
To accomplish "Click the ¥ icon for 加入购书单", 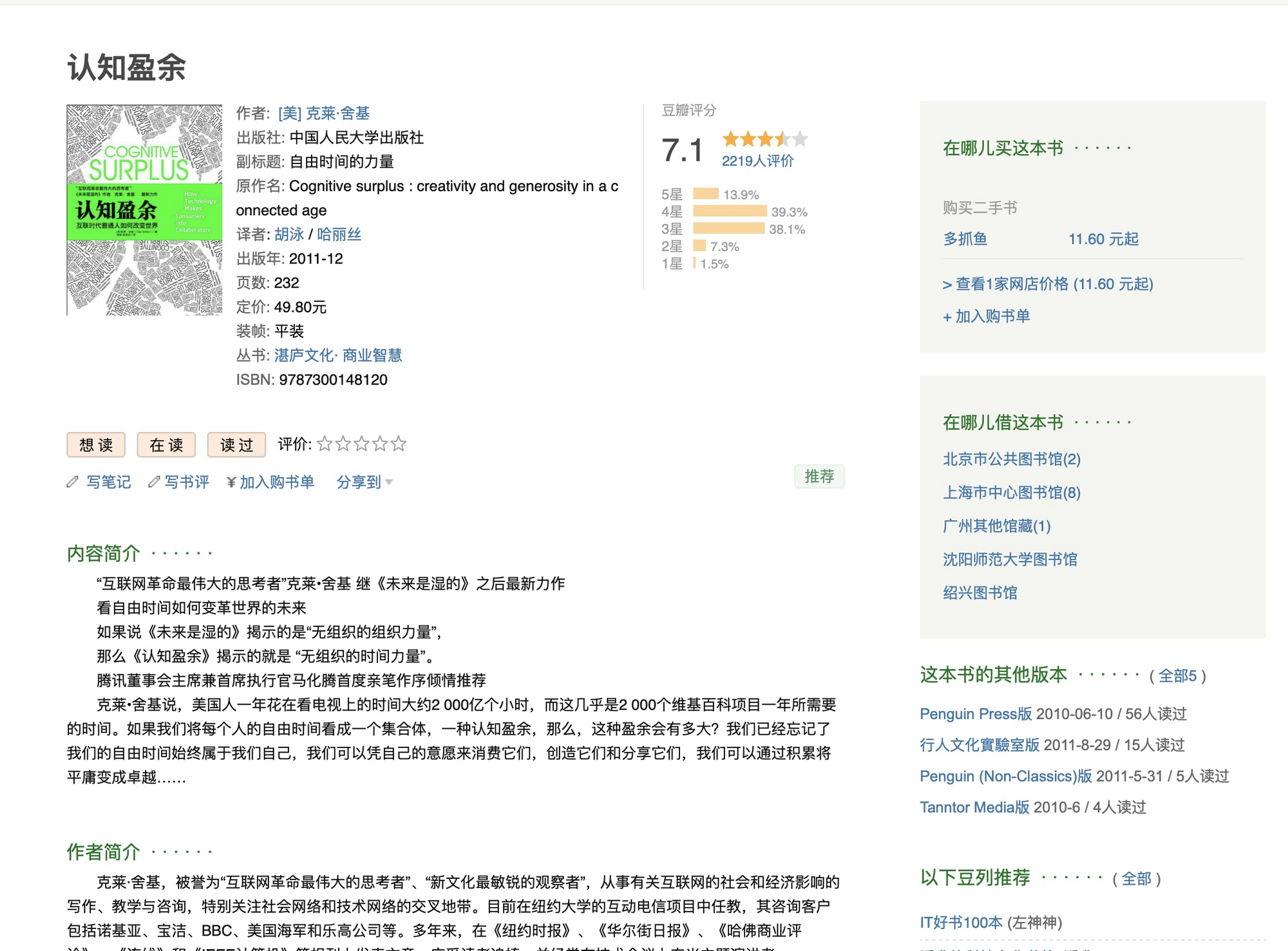I will click(231, 482).
